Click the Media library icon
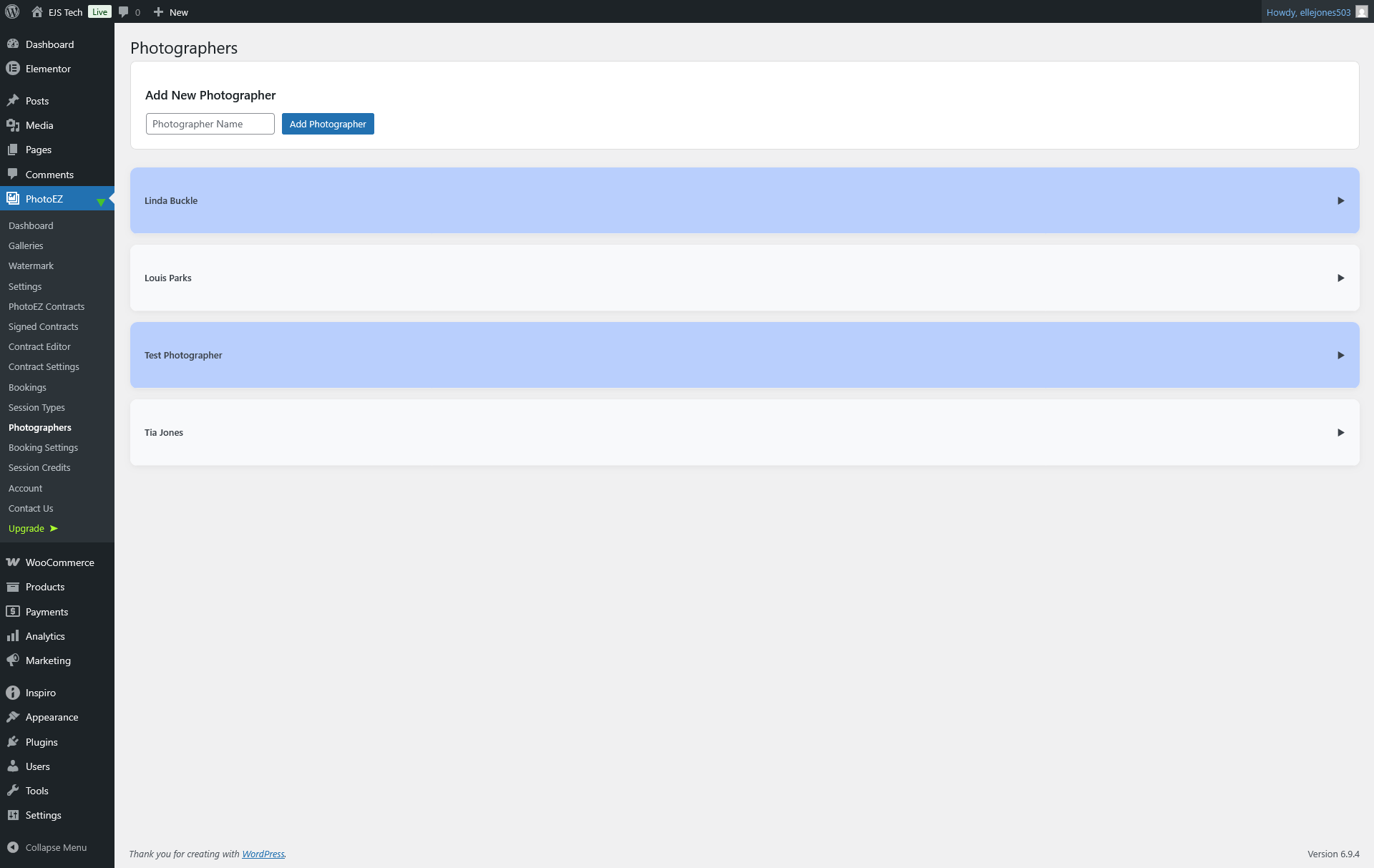The width and height of the screenshot is (1374, 868). [13, 125]
